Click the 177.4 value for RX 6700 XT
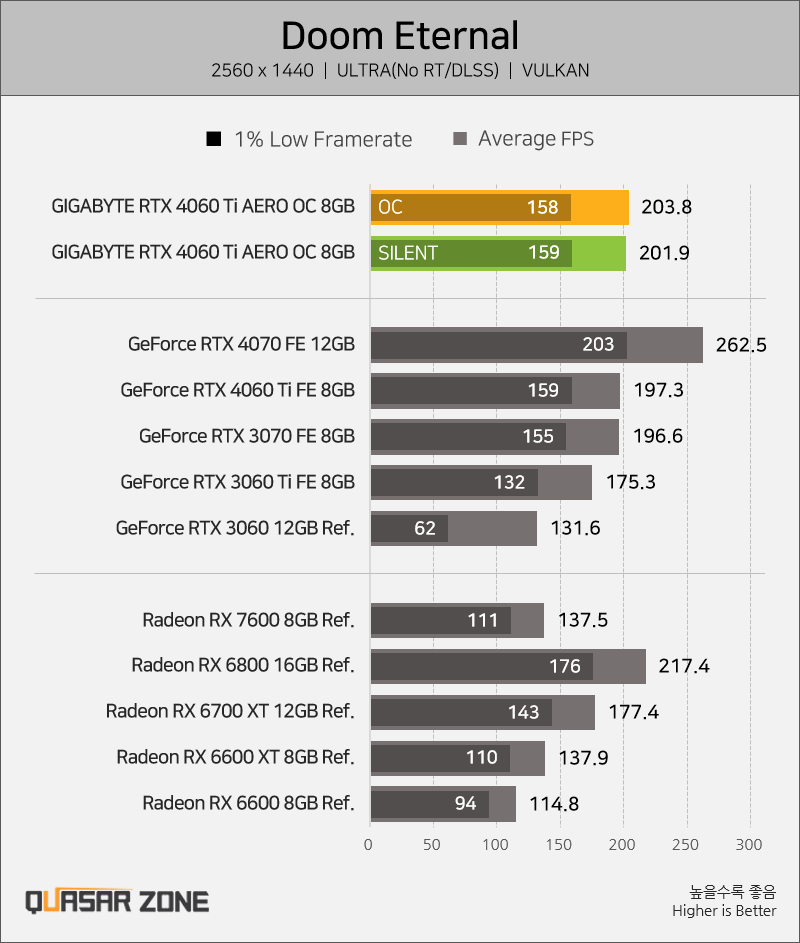Image resolution: width=800 pixels, height=943 pixels. tap(634, 713)
